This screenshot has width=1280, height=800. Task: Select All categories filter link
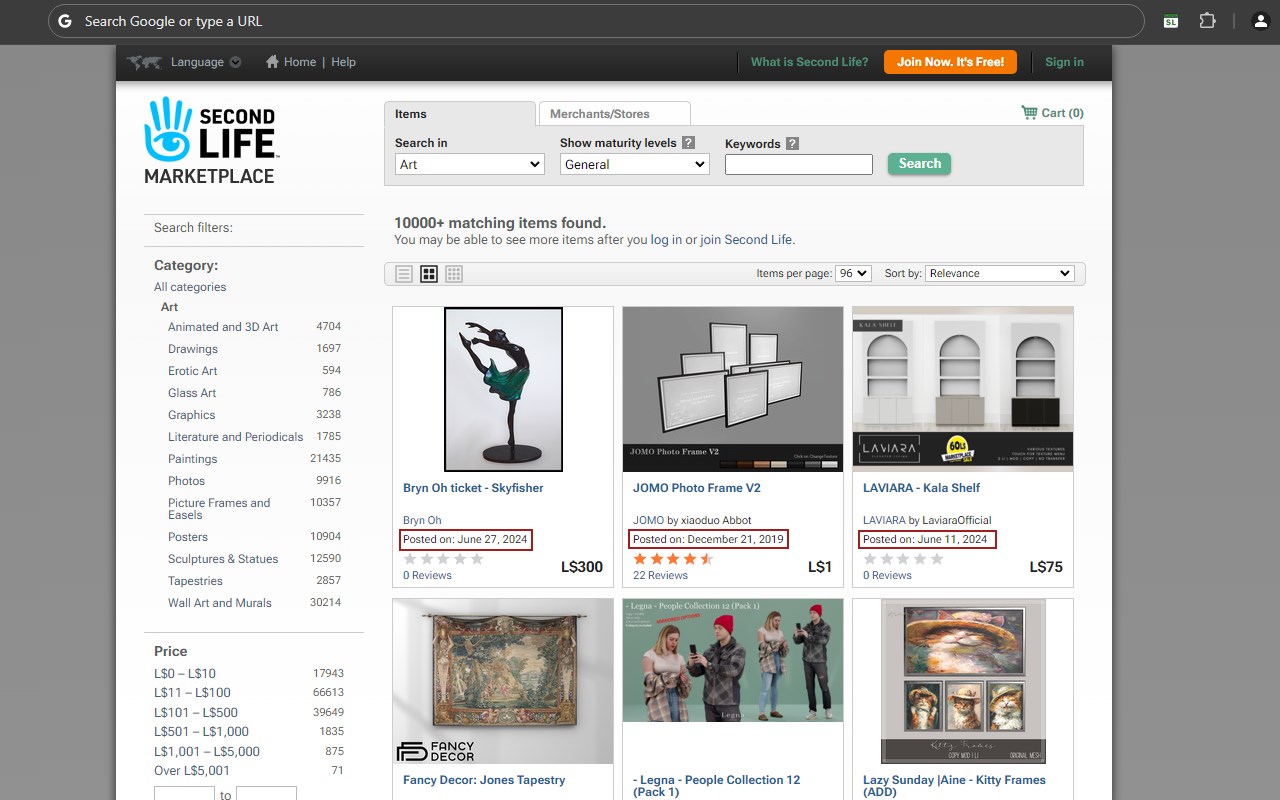point(190,287)
